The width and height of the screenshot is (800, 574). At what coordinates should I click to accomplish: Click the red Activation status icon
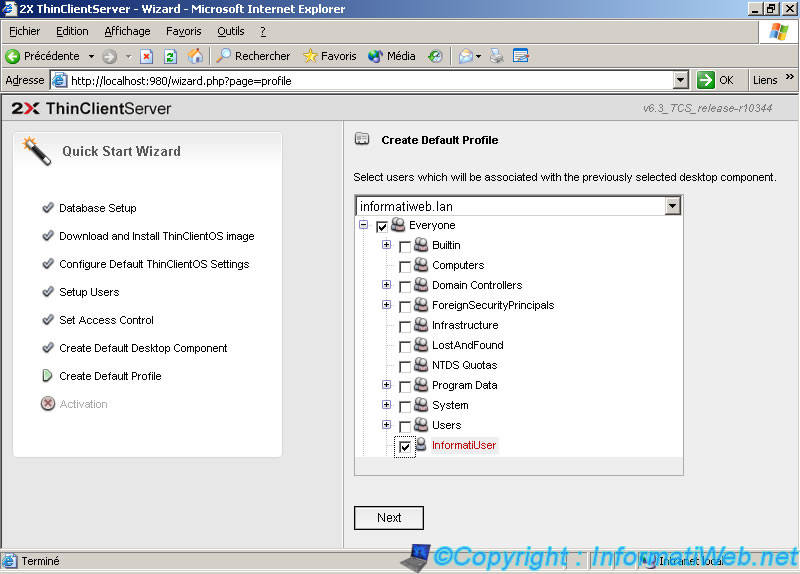click(47, 404)
